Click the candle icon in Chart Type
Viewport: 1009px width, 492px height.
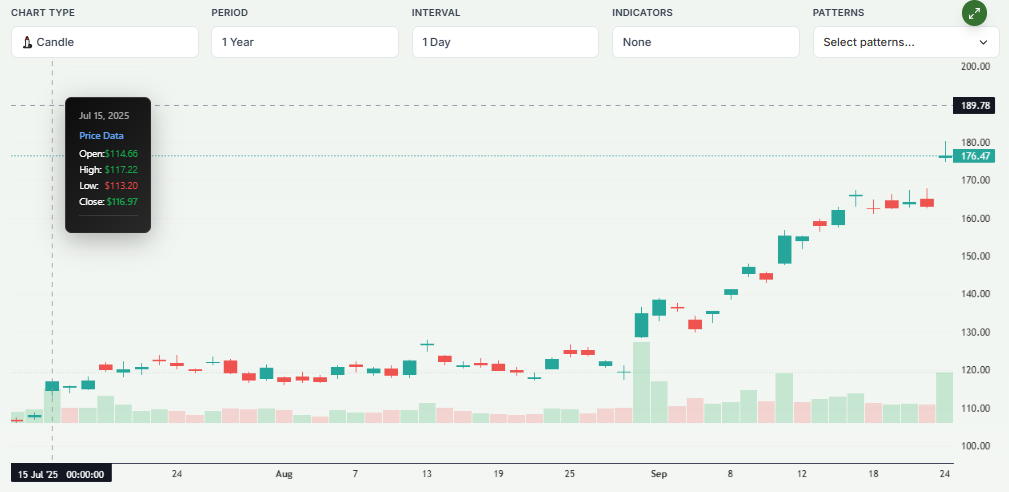pos(27,42)
